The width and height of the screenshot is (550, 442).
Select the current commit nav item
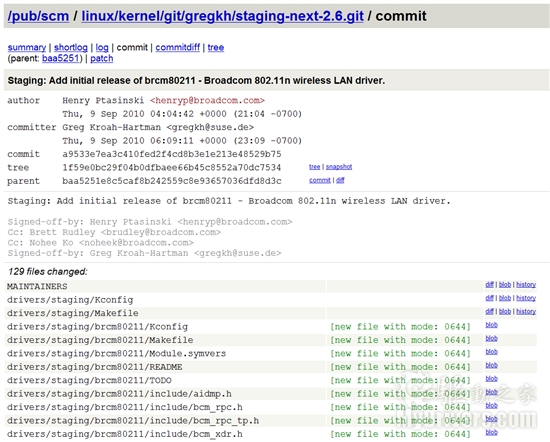132,47
